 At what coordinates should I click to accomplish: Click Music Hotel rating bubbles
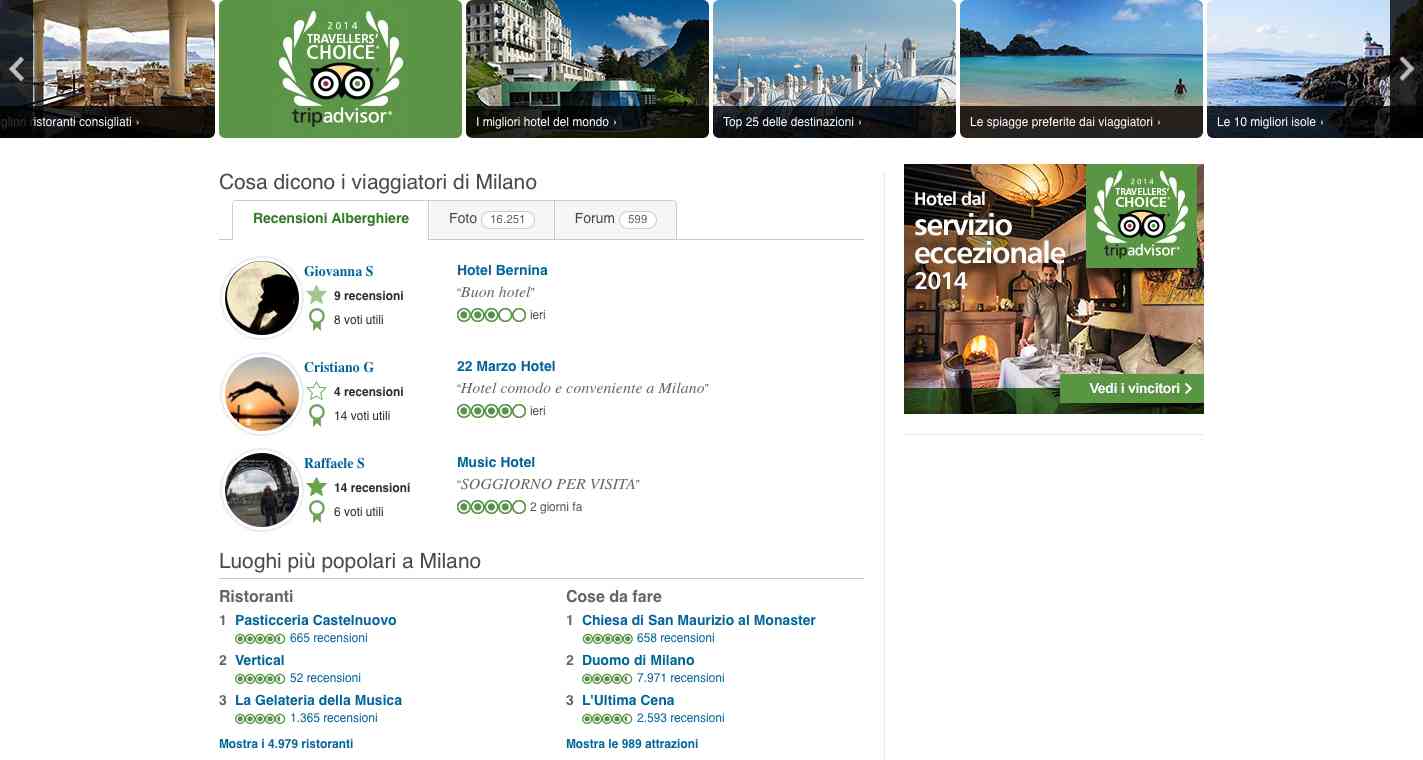pos(491,507)
